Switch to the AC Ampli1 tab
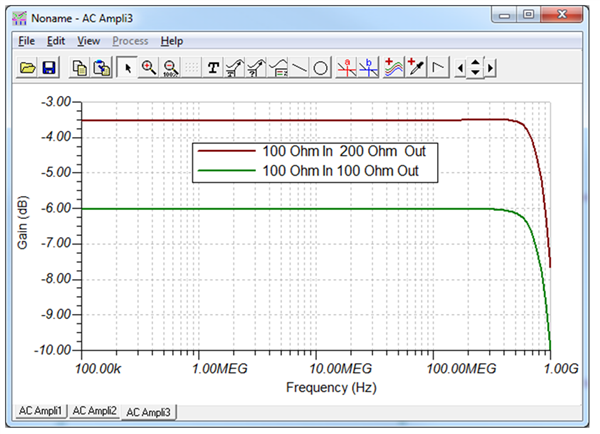Viewport: 600px width, 434px height. point(41,411)
